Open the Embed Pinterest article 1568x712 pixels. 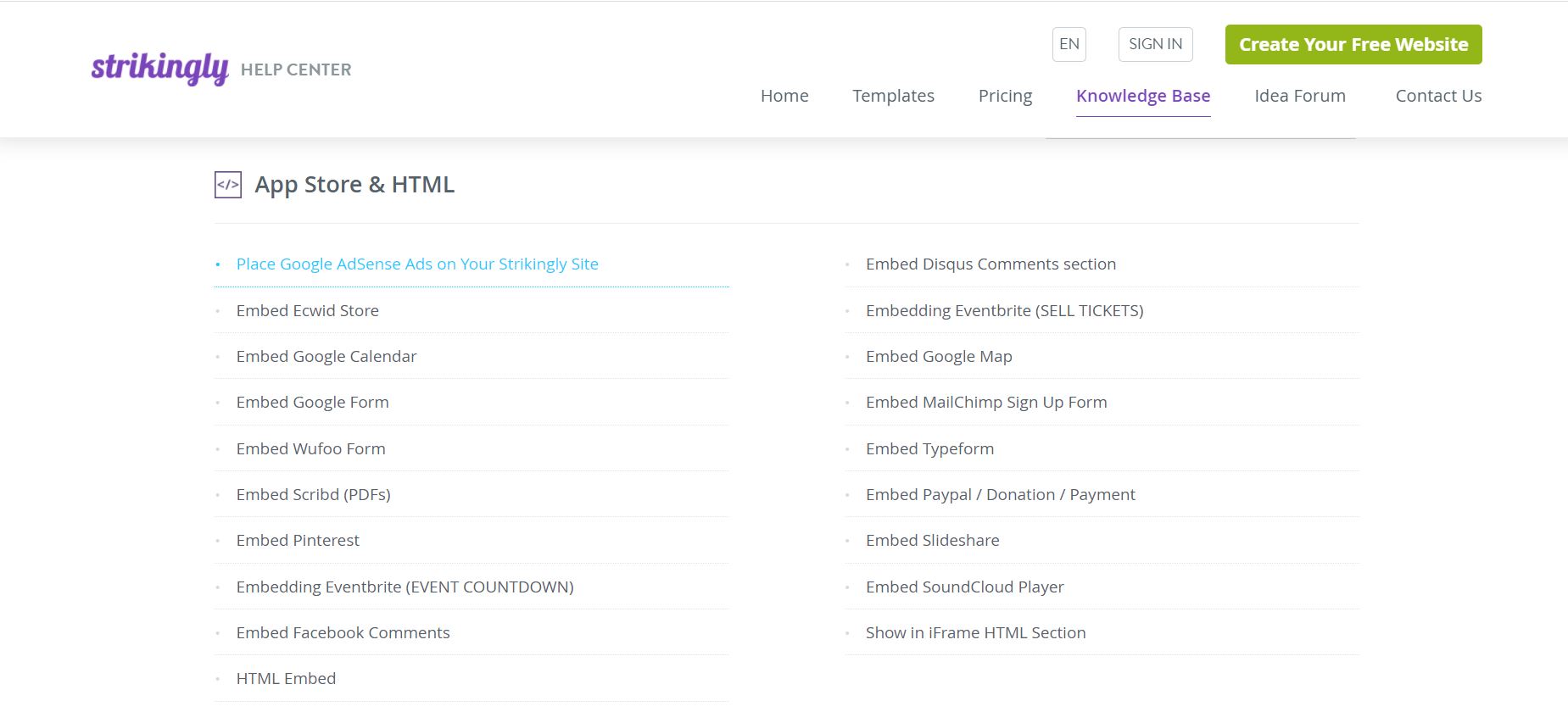click(x=298, y=540)
